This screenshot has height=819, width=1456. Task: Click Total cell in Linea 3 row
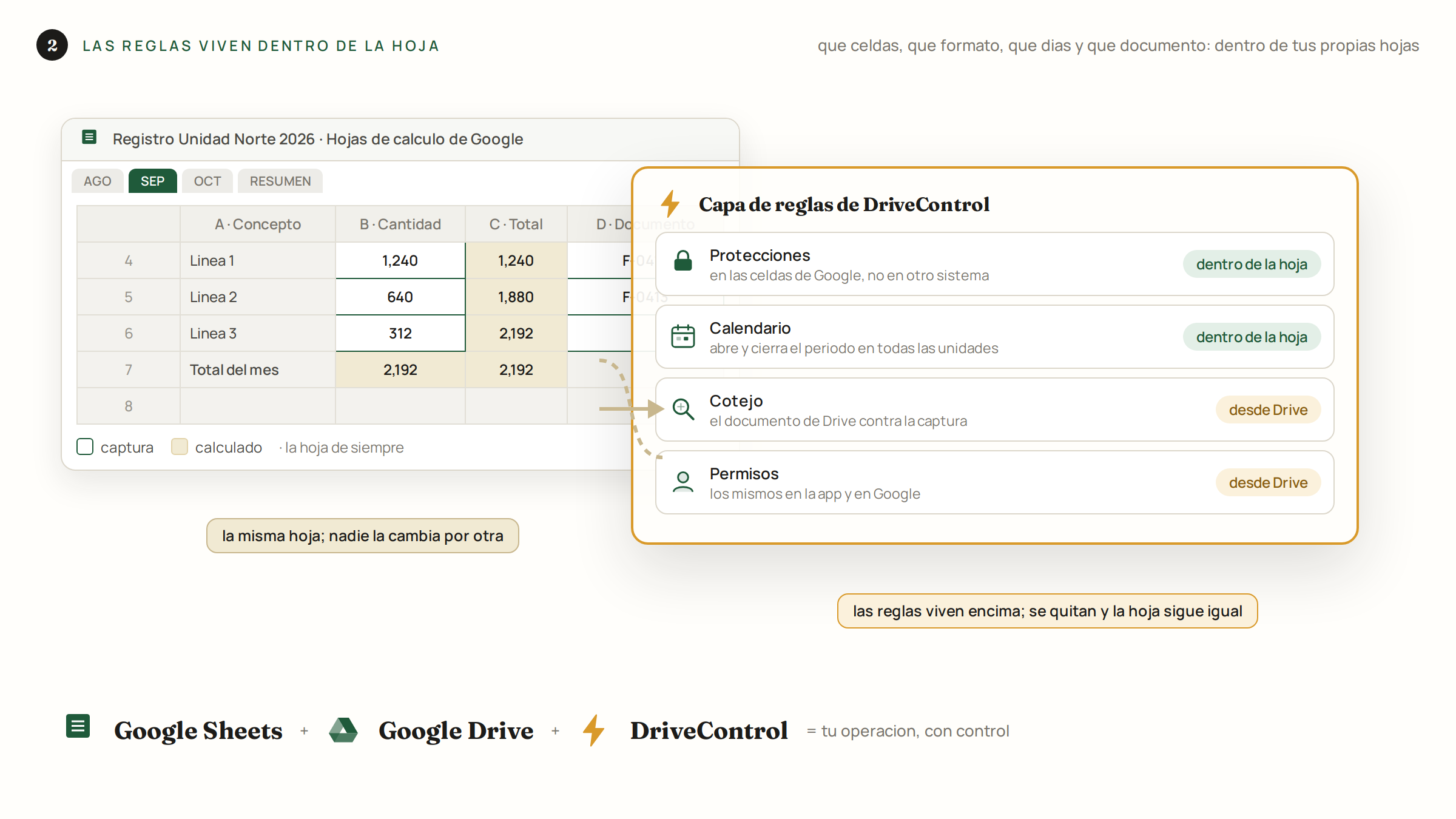[x=516, y=333]
